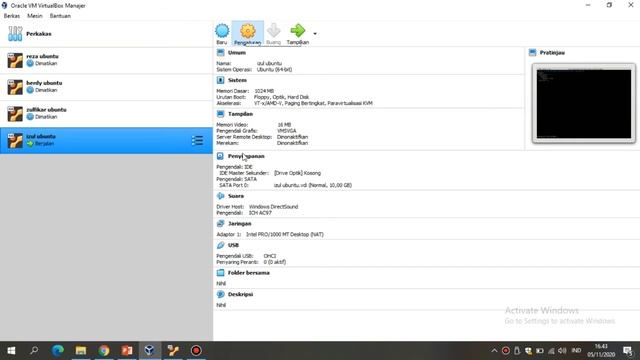
Task: Show hidden system tray icons
Action: pyautogui.click(x=494, y=351)
